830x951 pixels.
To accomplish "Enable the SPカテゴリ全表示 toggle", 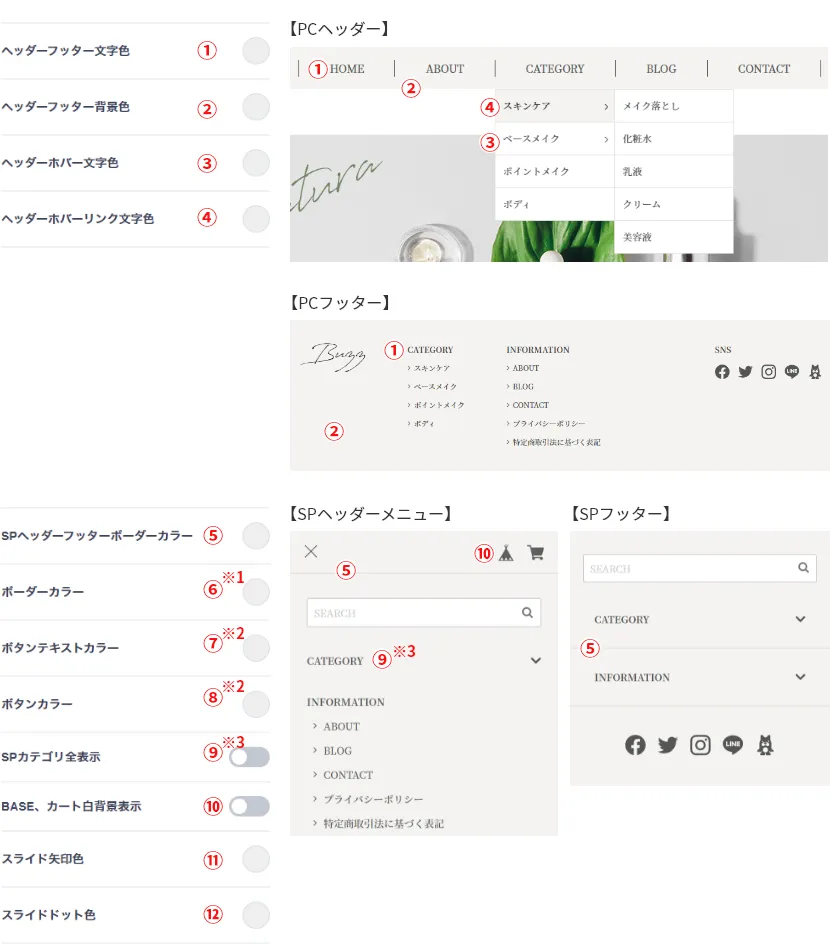I will click(x=250, y=757).
